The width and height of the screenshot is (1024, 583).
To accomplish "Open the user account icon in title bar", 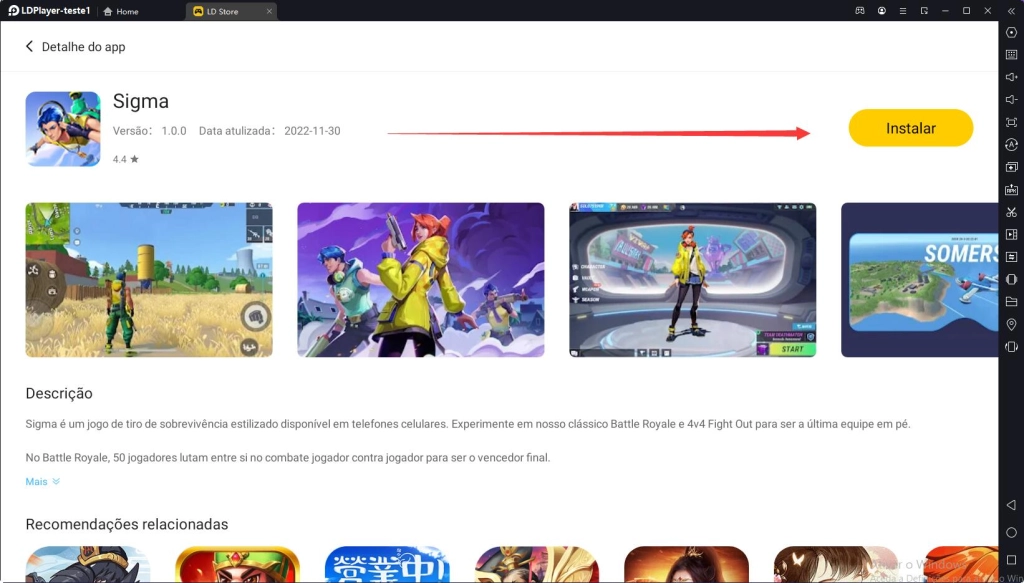I will pos(882,11).
